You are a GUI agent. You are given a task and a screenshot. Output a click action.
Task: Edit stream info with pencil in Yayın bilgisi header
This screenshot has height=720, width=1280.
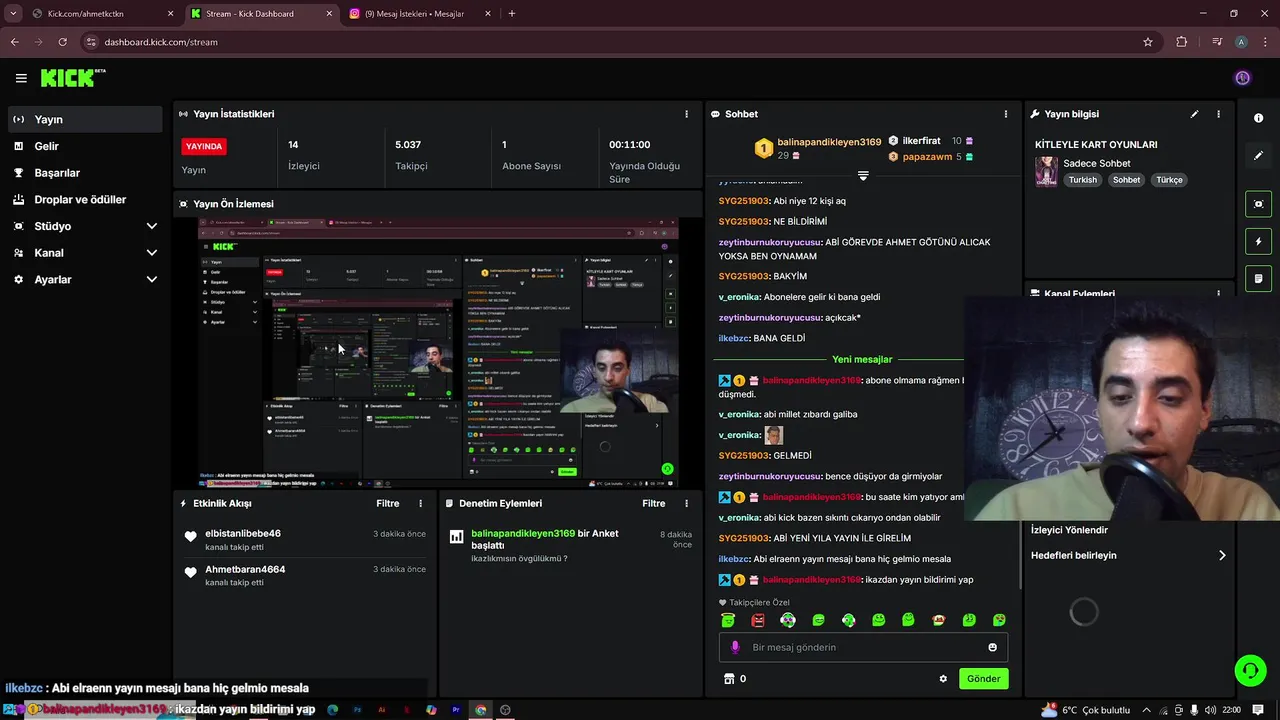pos(1194,114)
